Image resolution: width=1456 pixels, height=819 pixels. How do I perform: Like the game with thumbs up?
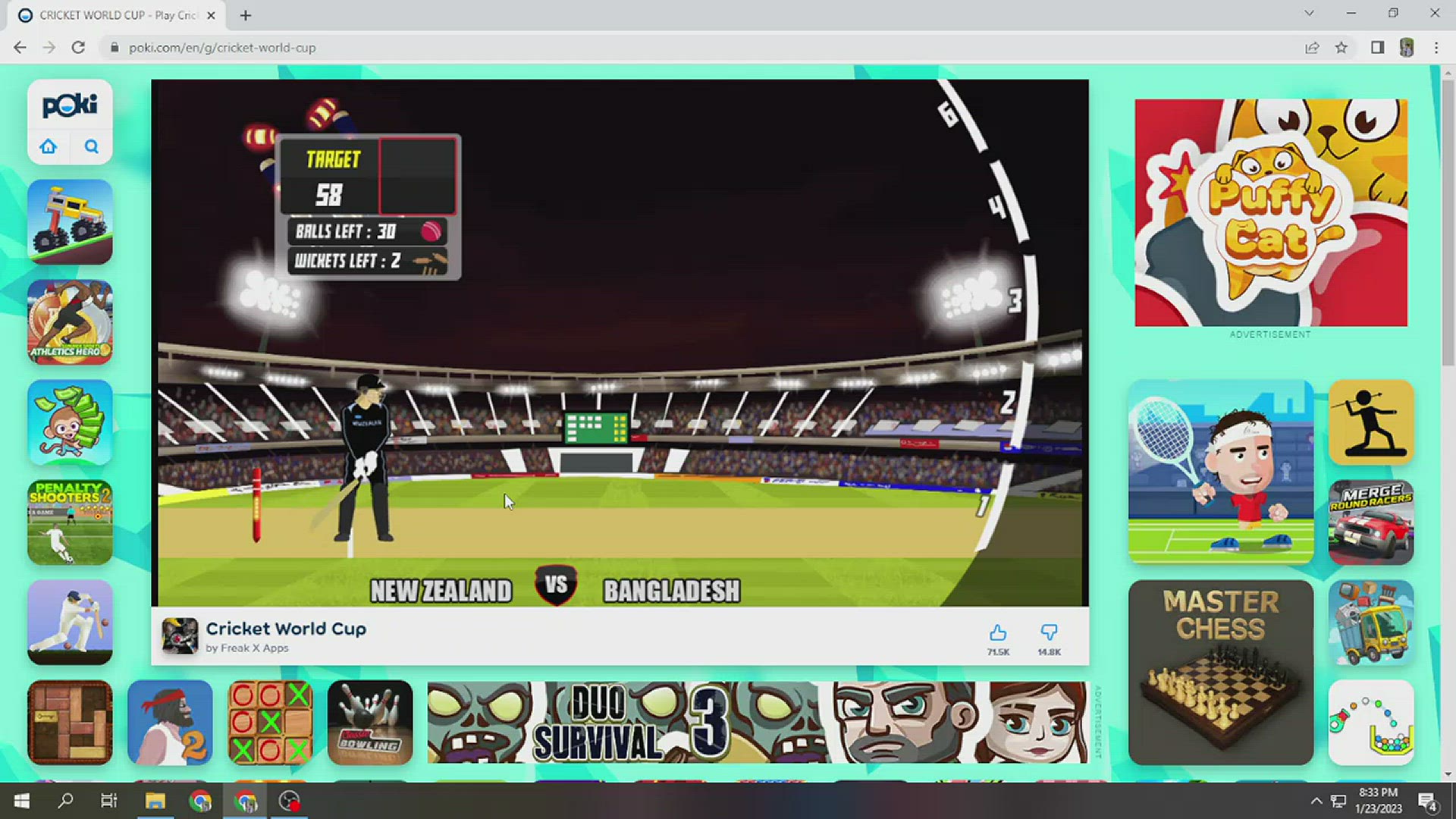click(x=998, y=633)
